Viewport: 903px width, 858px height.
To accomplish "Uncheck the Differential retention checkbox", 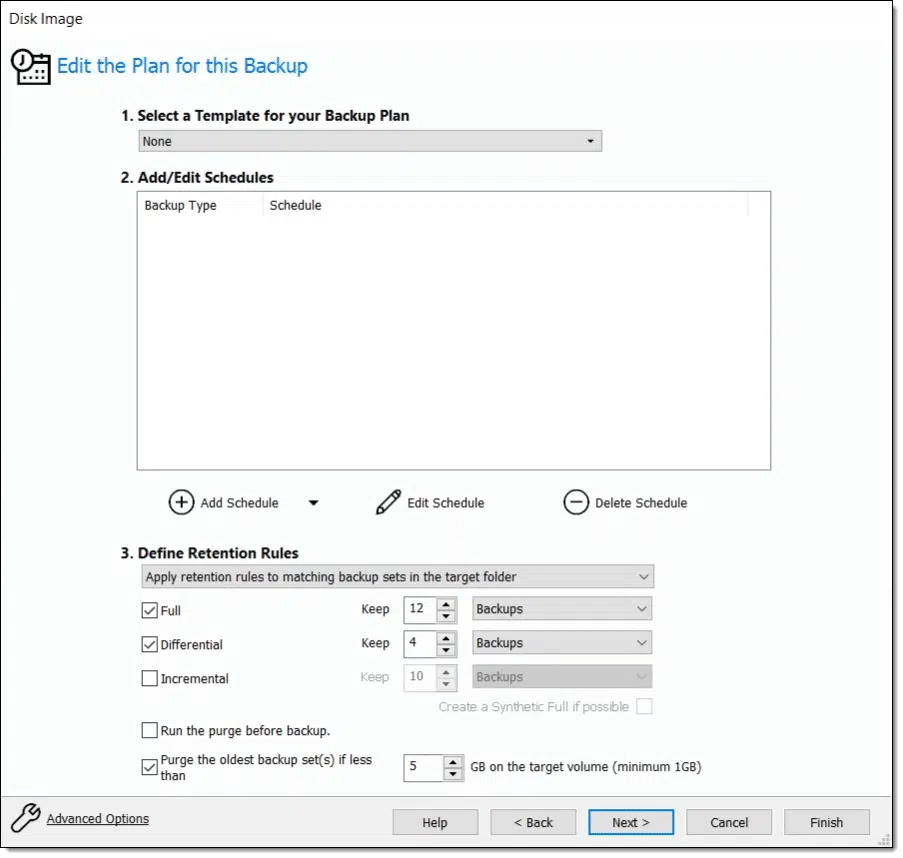I will (x=149, y=644).
